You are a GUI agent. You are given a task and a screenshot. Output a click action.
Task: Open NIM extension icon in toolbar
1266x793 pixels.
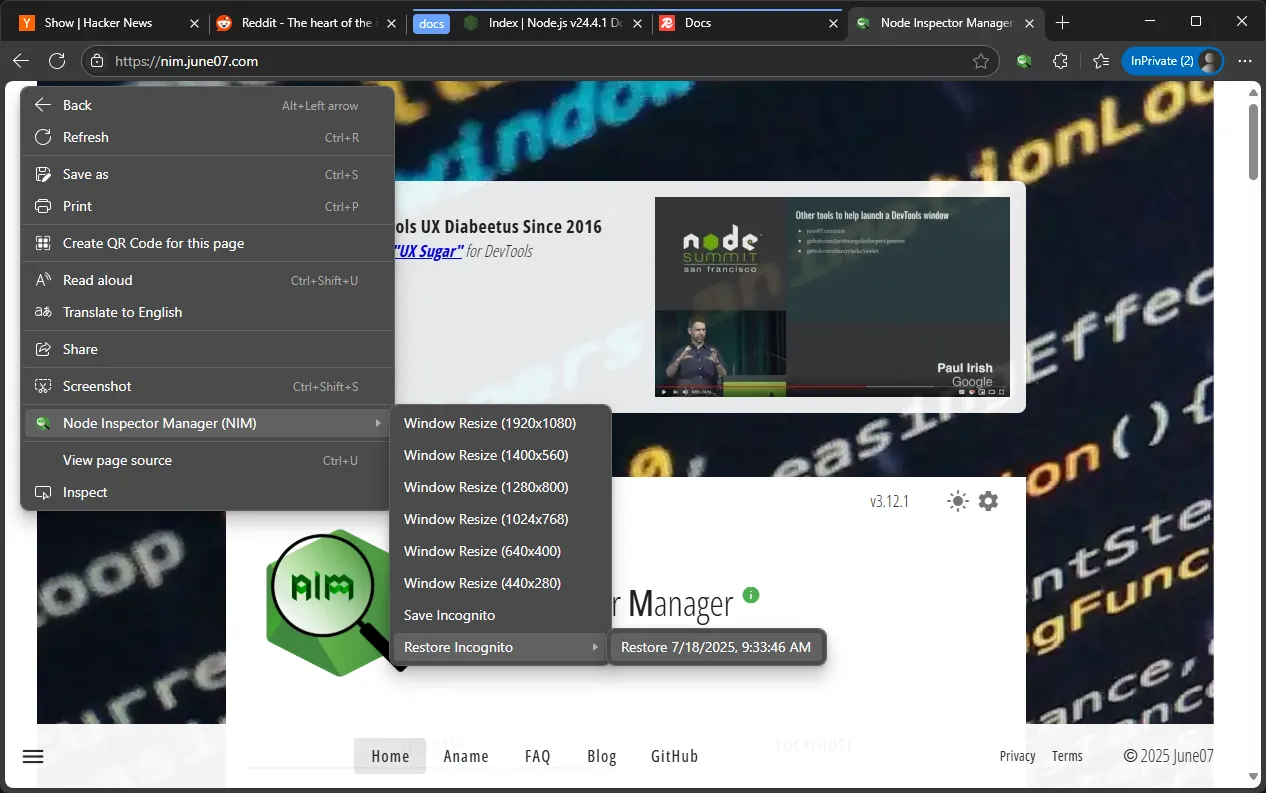(1024, 61)
